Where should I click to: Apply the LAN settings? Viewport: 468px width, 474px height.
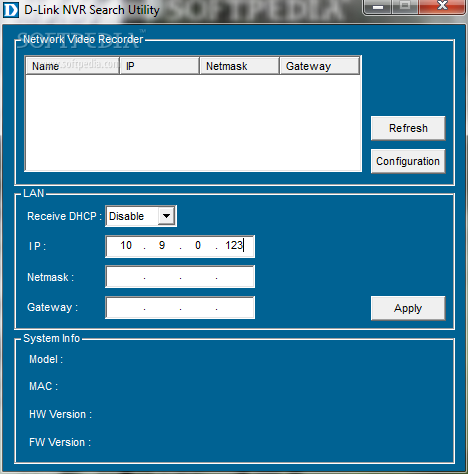point(408,308)
